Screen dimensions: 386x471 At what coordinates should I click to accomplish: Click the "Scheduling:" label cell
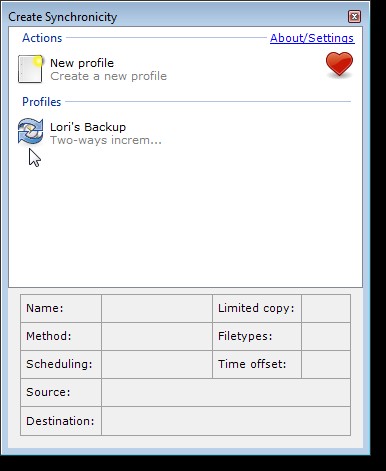click(x=61, y=364)
